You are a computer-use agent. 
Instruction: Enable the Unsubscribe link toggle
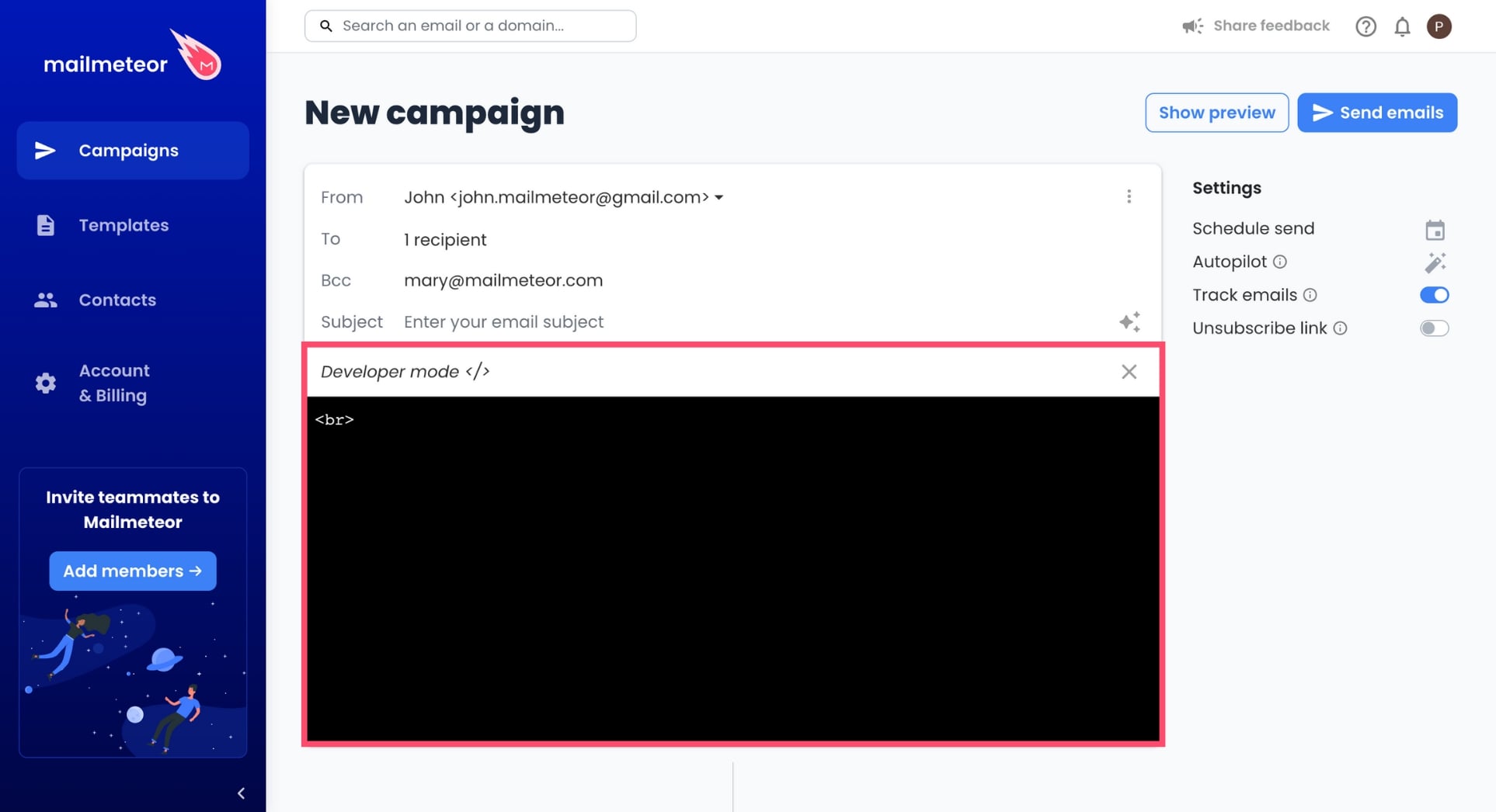pos(1434,328)
